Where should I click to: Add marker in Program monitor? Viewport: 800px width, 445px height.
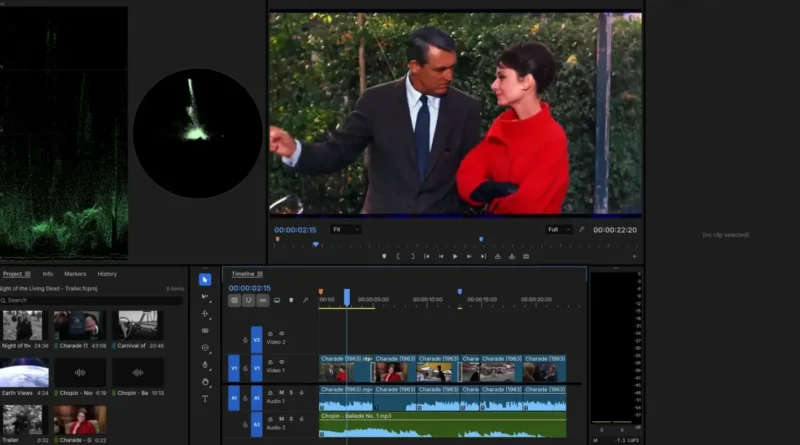(384, 257)
